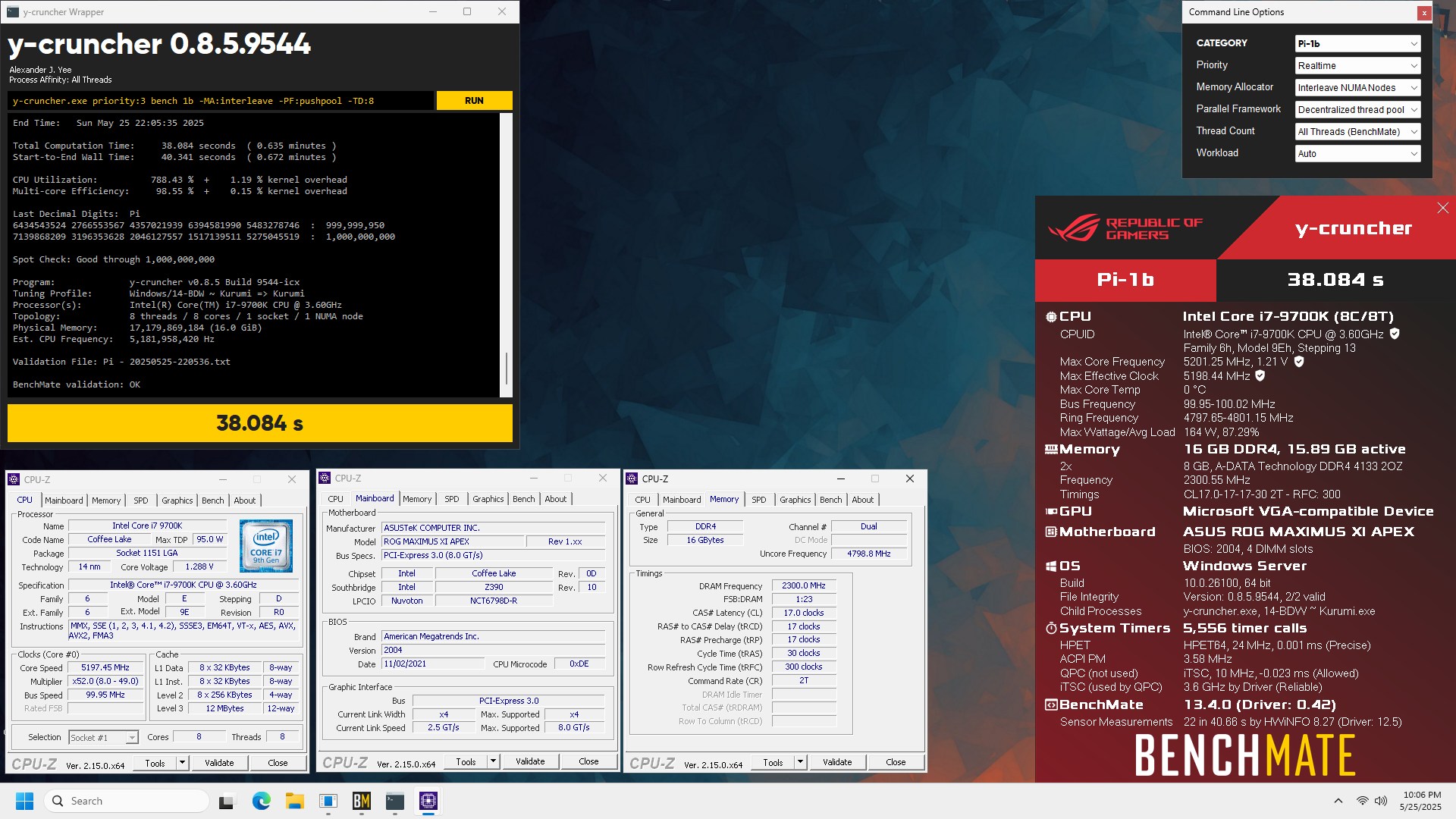Click the Memory section icon in BenchMate panel
Screen dimensions: 1456x819
[x=1051, y=449]
